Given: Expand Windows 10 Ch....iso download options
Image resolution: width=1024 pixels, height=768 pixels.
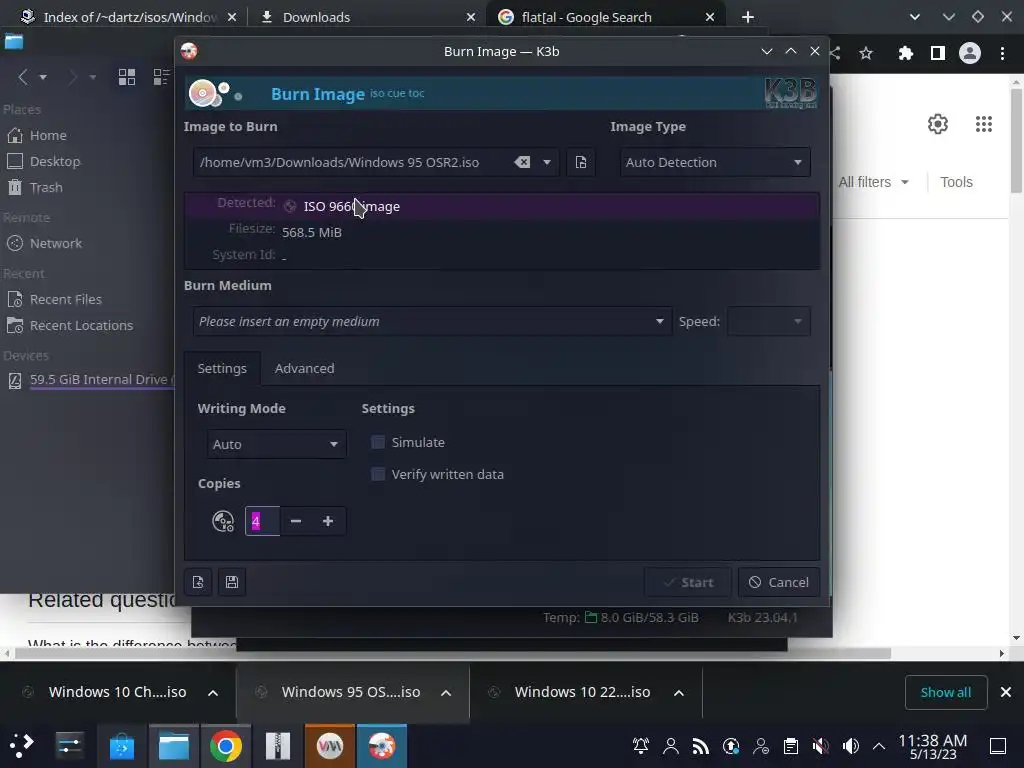Looking at the screenshot, I should pos(213,693).
